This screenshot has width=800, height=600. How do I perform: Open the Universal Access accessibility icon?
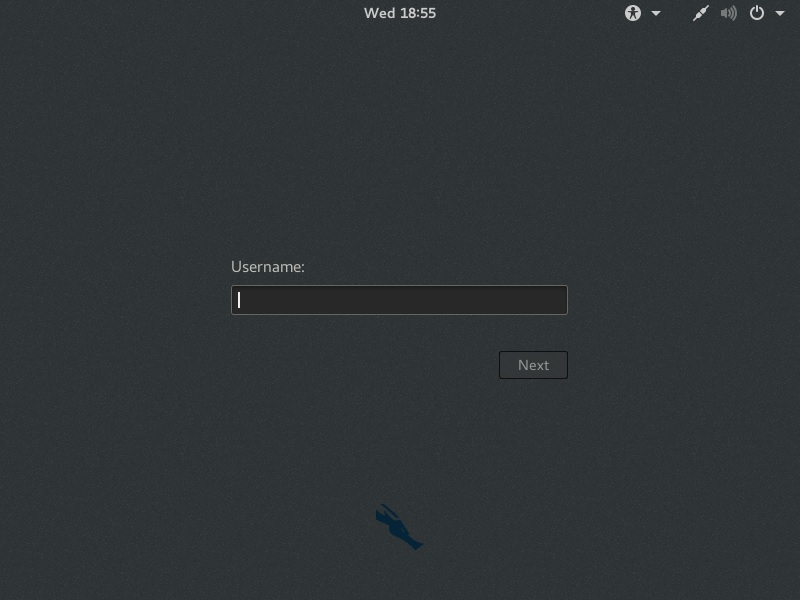click(633, 13)
